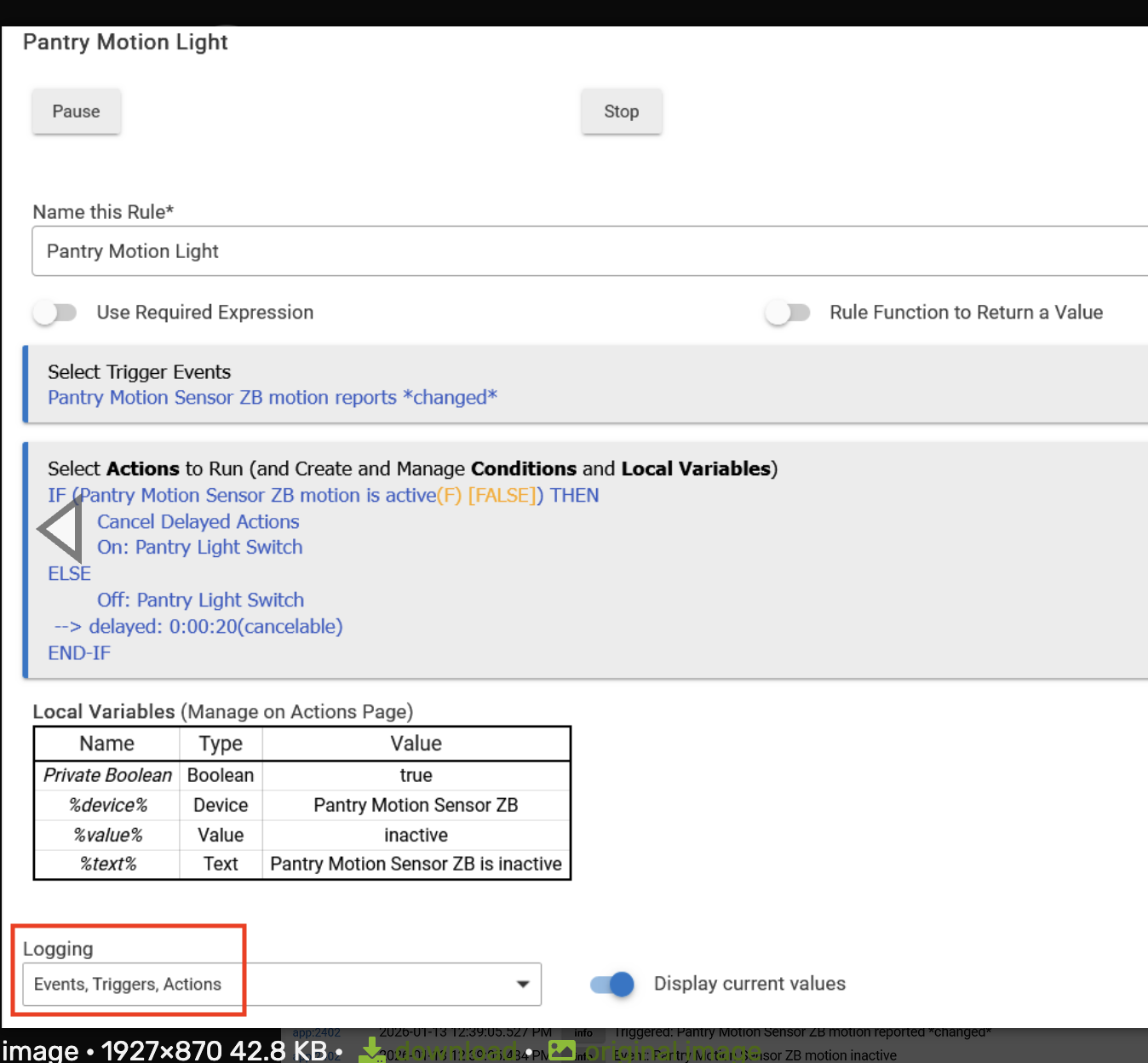Click the green original image icon
Screen dimensions: 1148x1063
tap(562, 1050)
